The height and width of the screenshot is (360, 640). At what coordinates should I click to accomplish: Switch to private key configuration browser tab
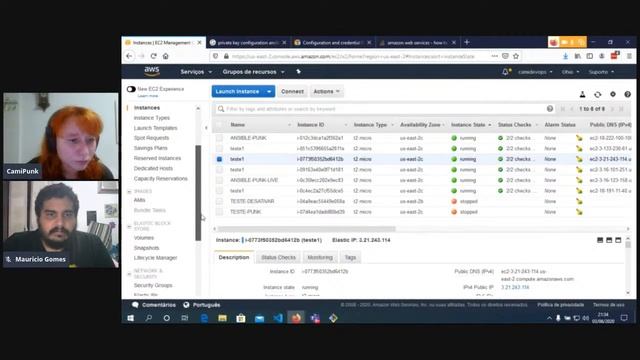[248, 42]
